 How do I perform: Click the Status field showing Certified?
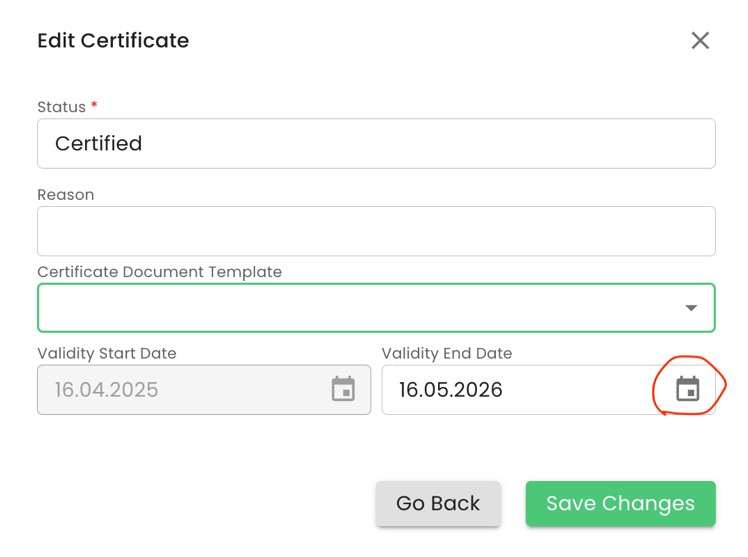point(376,144)
